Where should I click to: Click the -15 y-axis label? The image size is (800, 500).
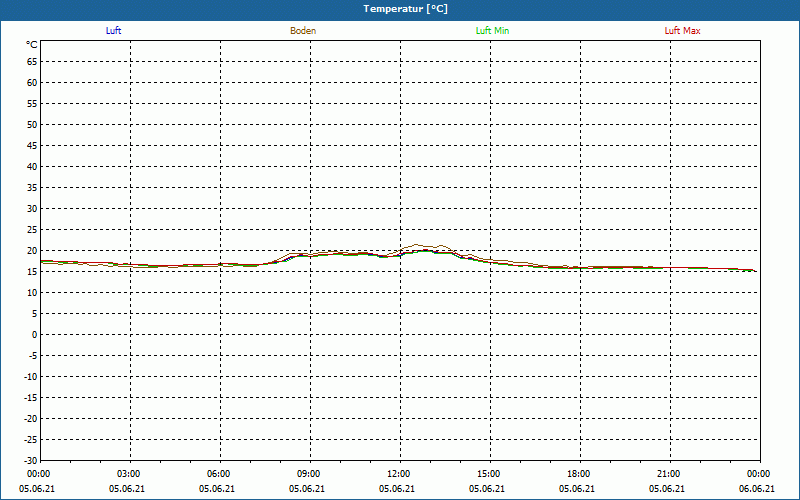point(31,397)
